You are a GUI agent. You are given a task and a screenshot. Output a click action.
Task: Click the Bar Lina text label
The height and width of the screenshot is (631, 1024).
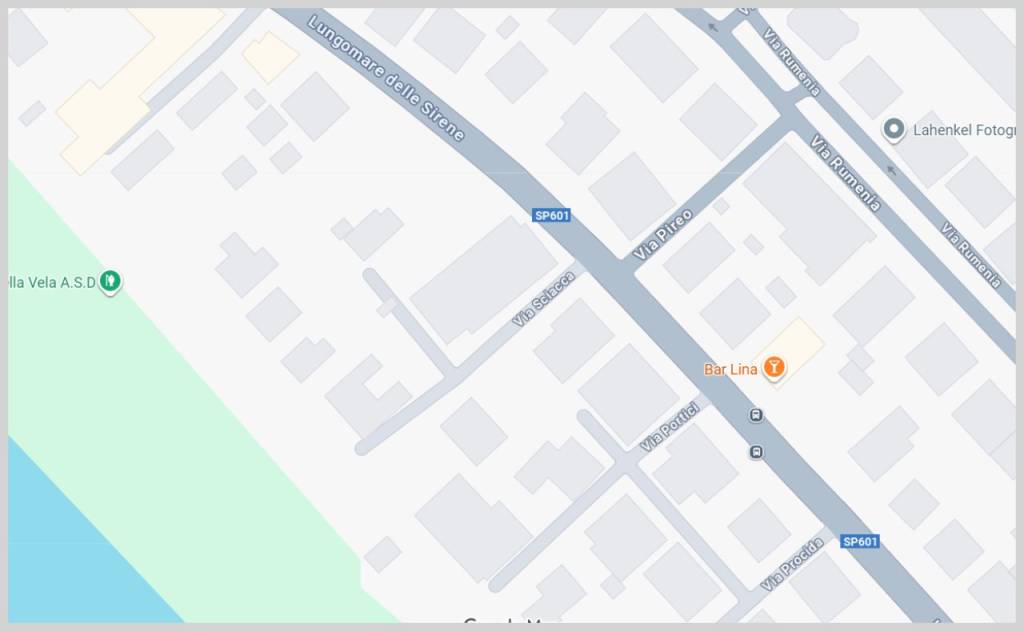click(730, 370)
